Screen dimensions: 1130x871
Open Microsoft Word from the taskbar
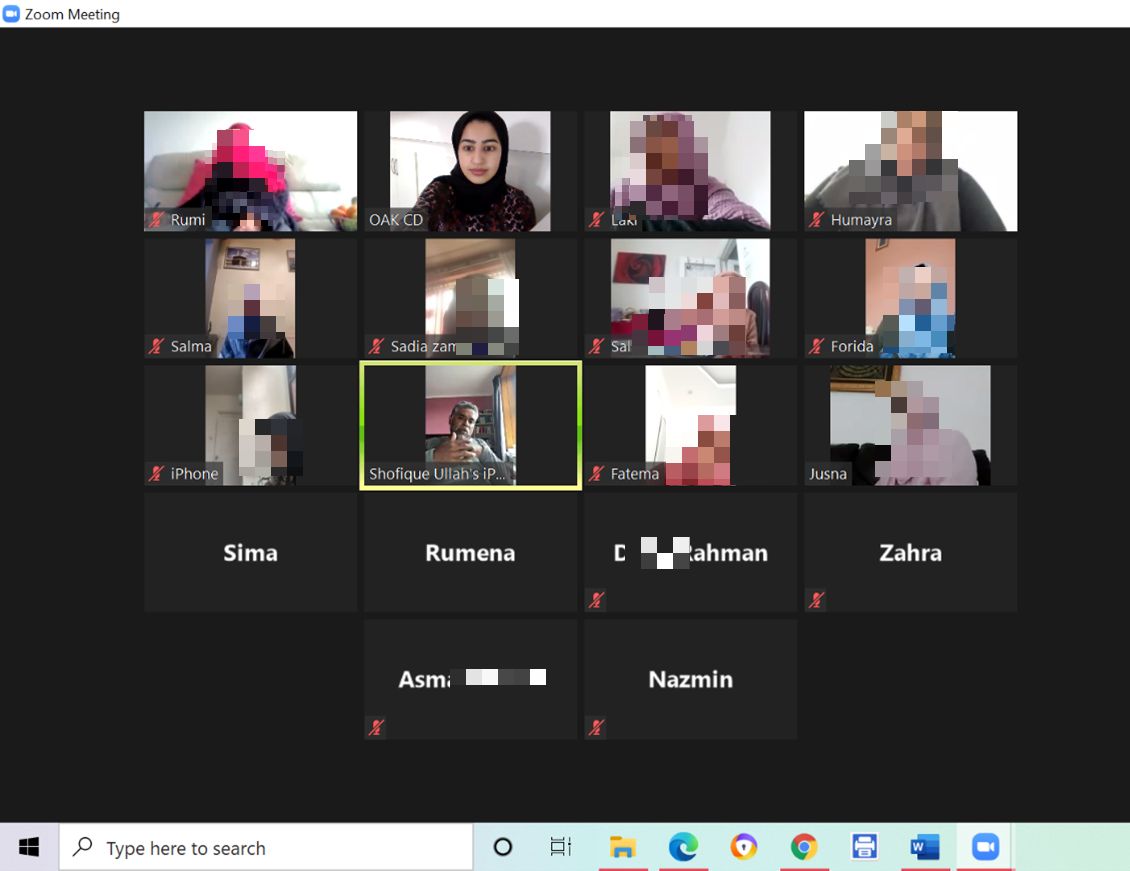coord(925,847)
